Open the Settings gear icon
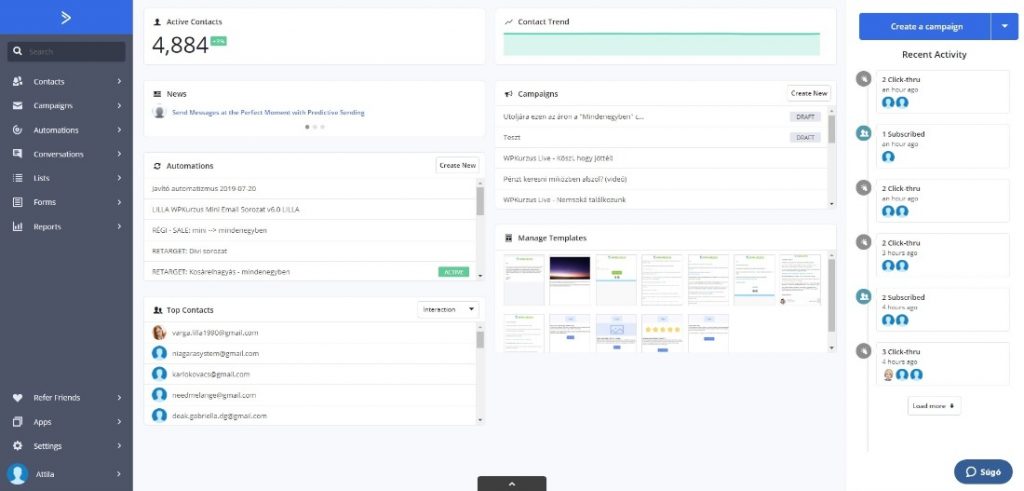1024x491 pixels. pos(17,446)
